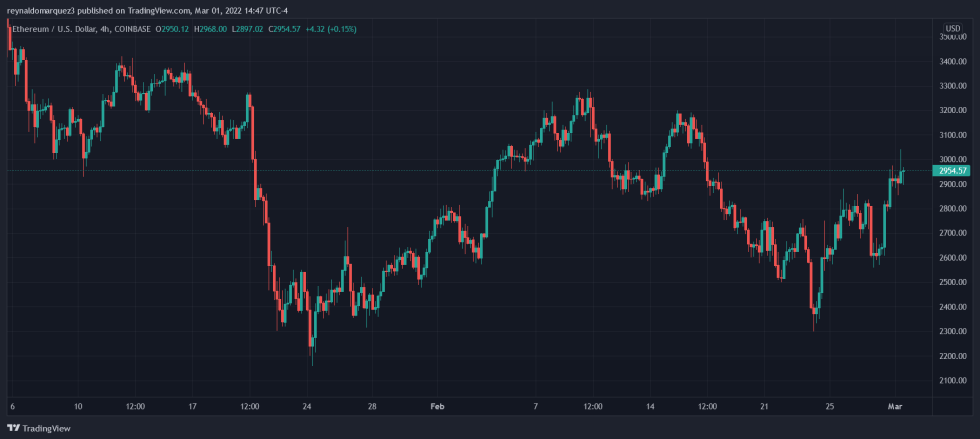
Task: Click the 2100.00 level on the price axis
Action: 952,381
